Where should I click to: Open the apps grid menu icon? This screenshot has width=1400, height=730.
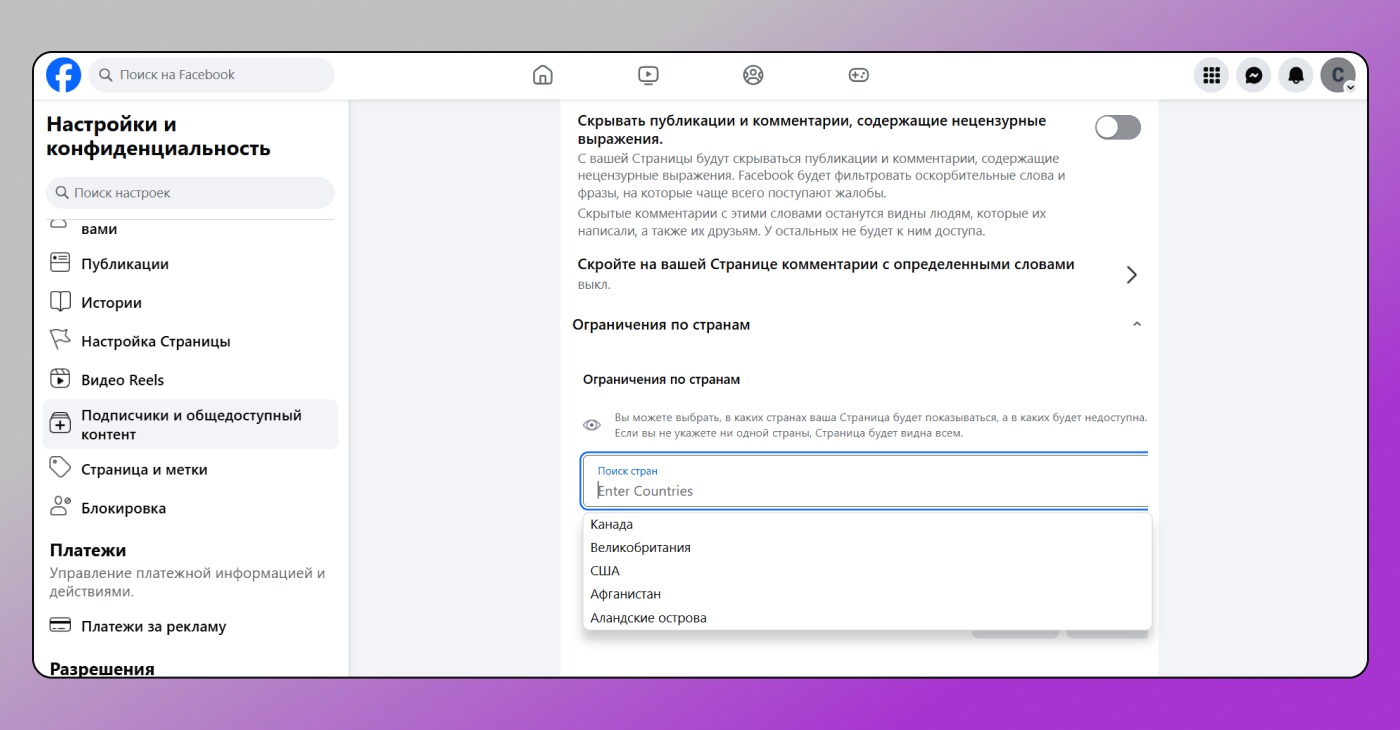[1211, 74]
